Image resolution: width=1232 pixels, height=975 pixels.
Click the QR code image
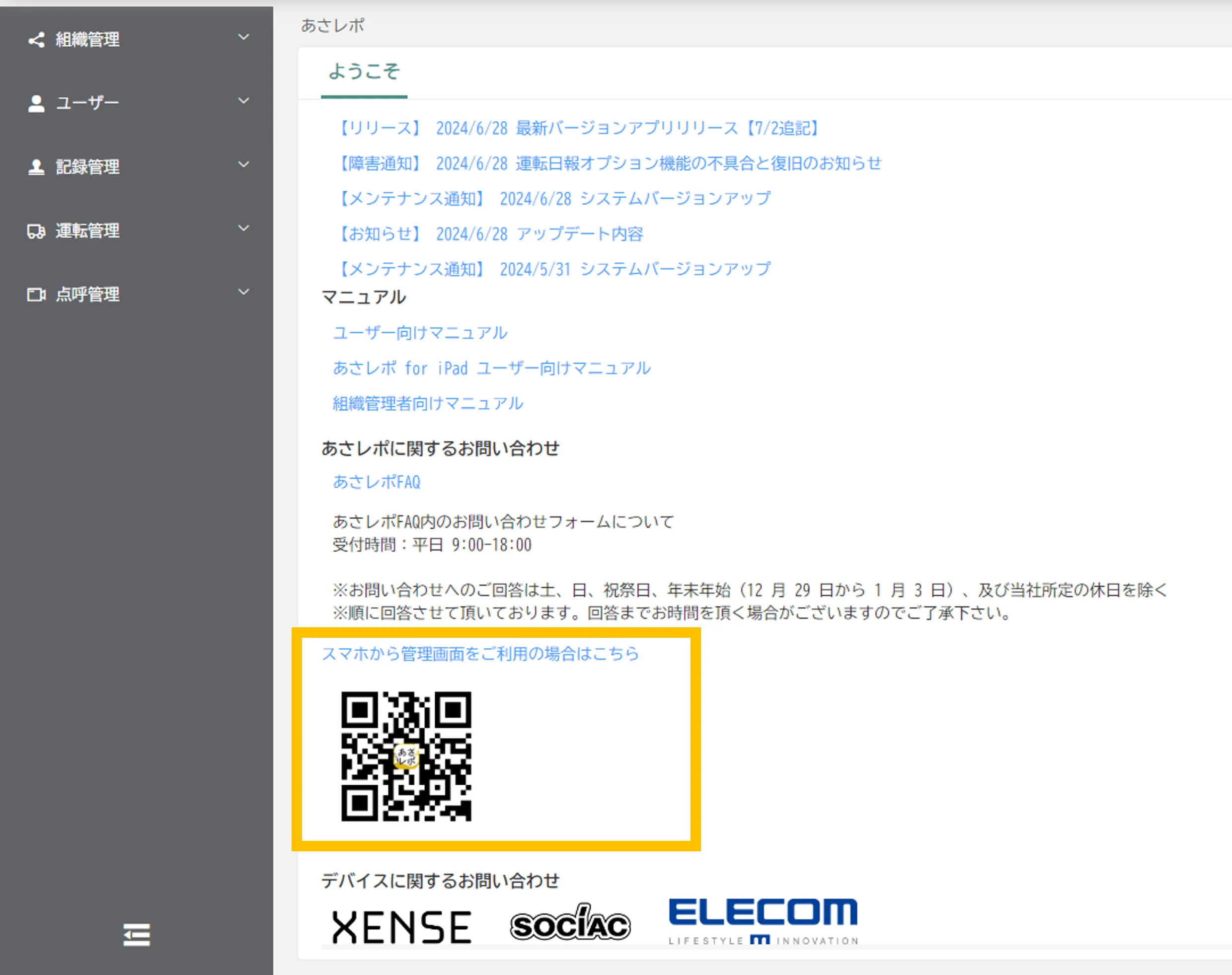tap(406, 756)
